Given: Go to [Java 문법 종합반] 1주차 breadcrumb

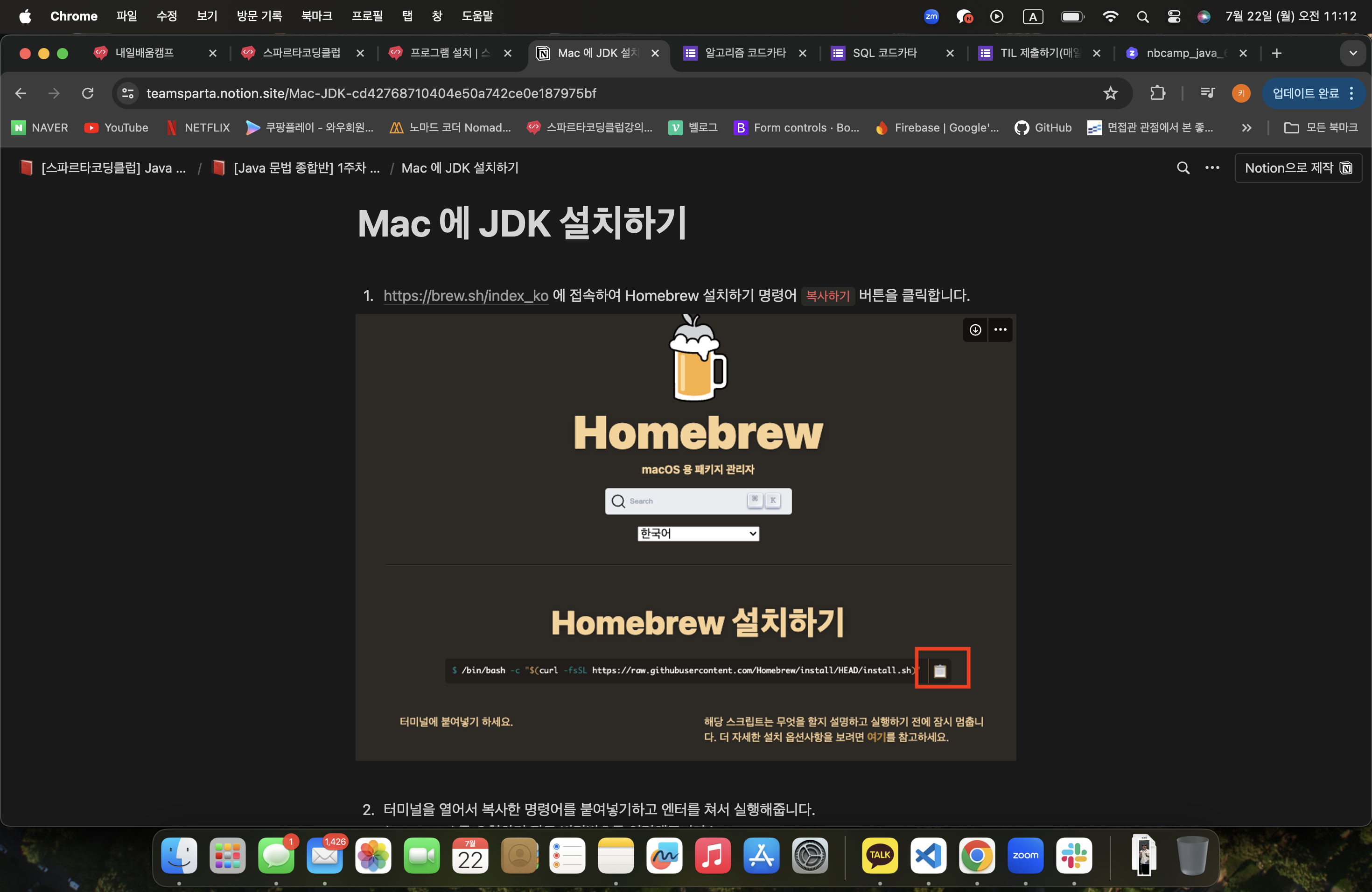Looking at the screenshot, I should 296,167.
